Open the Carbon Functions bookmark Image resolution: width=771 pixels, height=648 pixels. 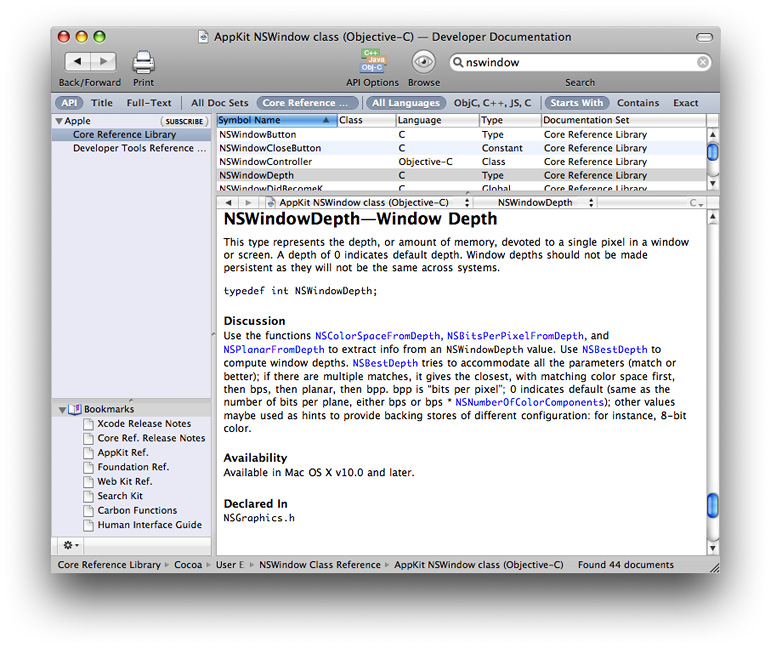[137, 510]
